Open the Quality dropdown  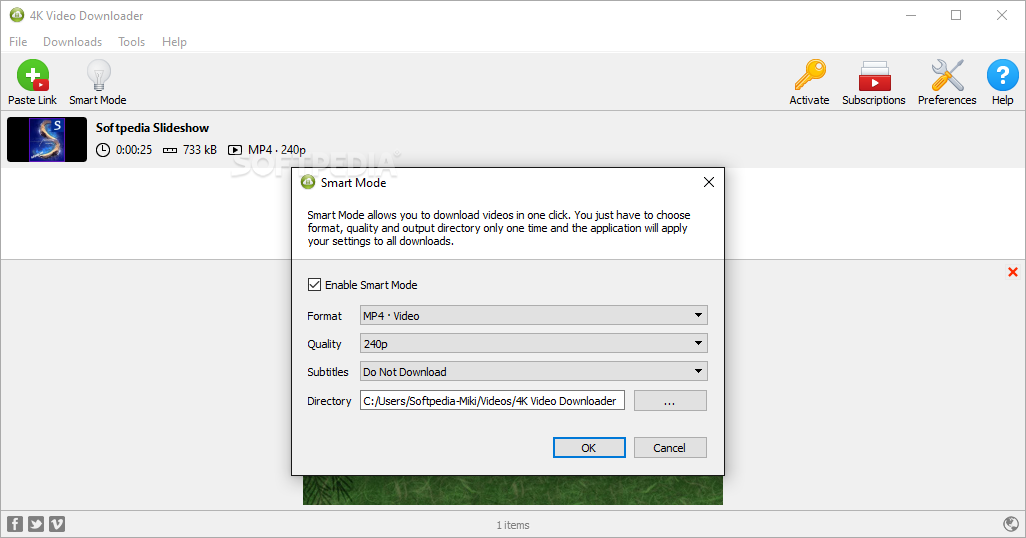533,344
